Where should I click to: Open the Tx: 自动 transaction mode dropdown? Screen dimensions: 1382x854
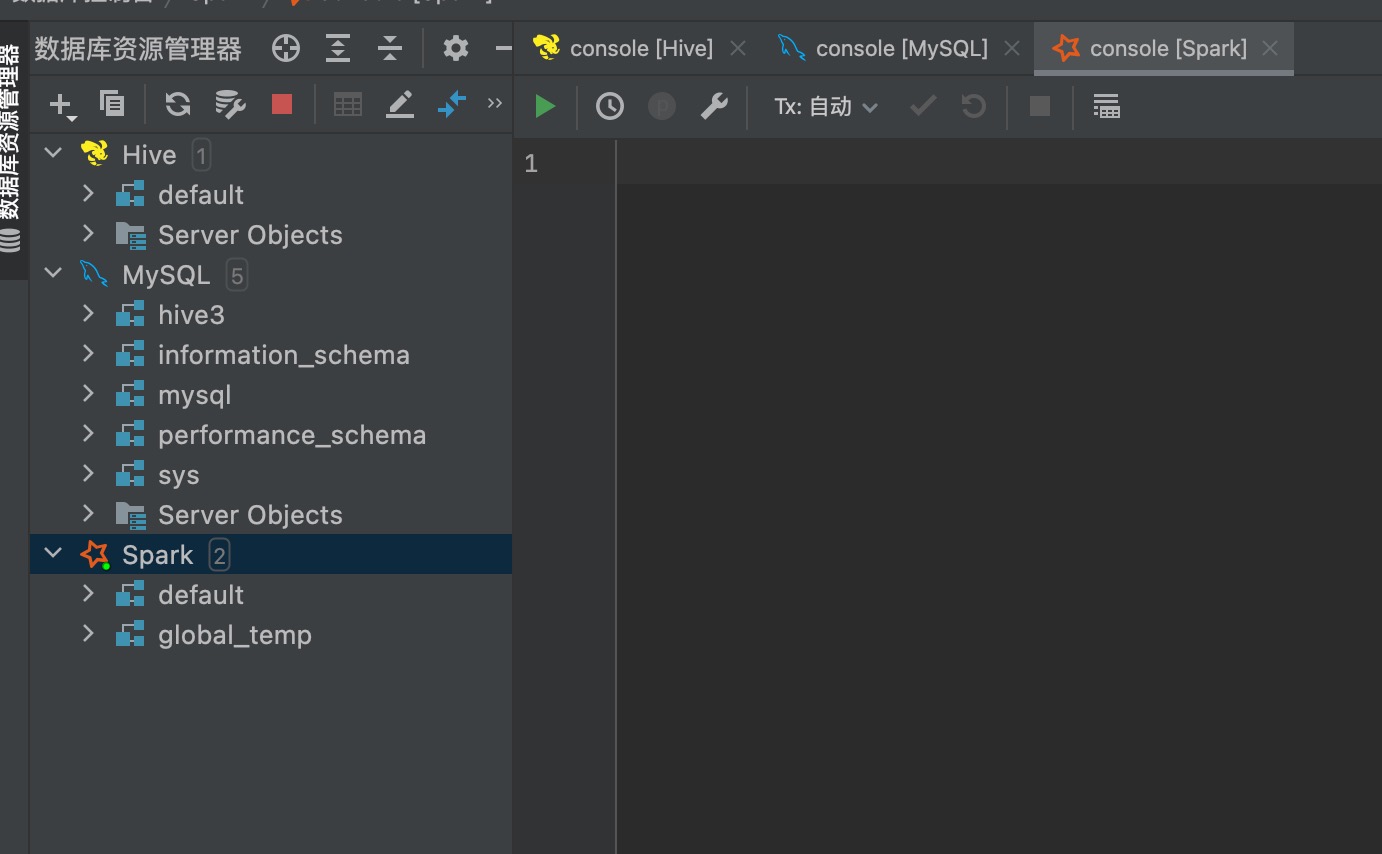pos(825,105)
